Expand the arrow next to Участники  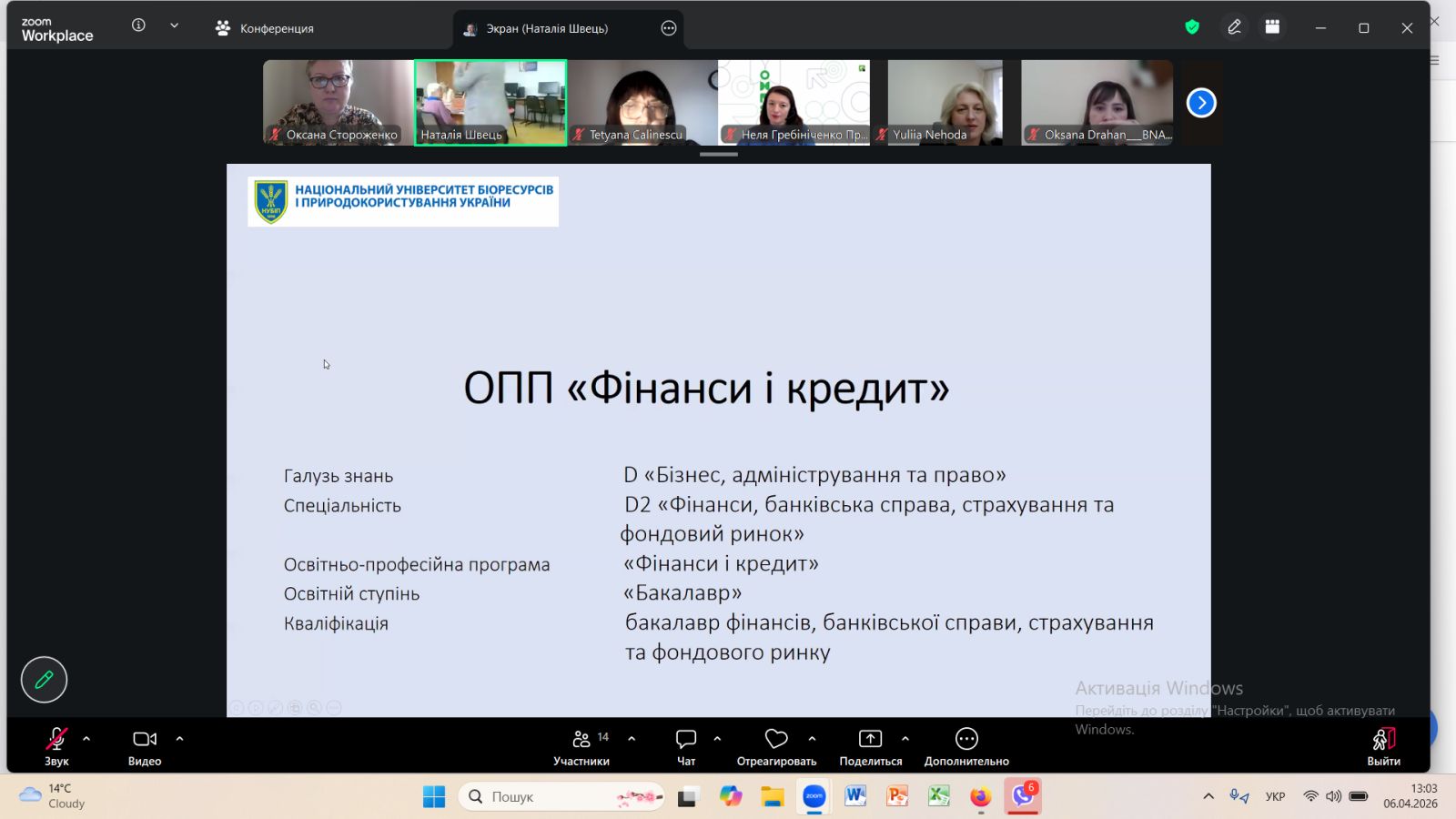coord(632,739)
